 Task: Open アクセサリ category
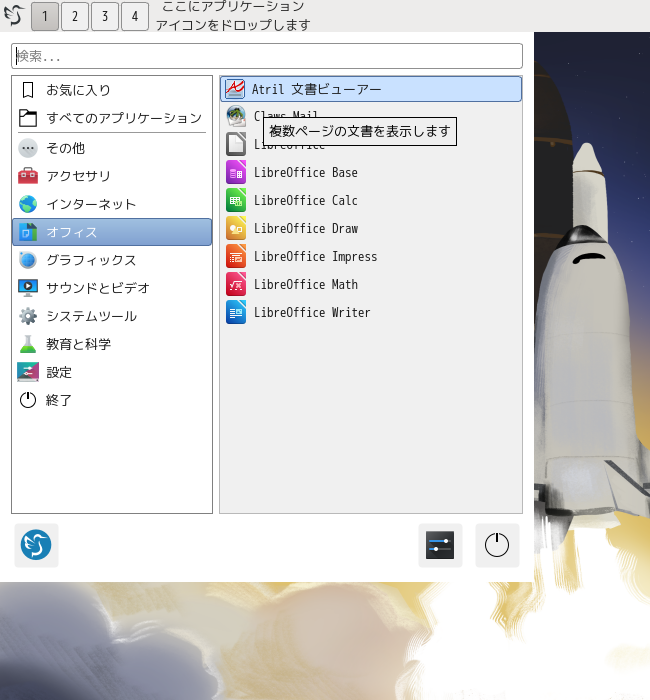tap(112, 176)
